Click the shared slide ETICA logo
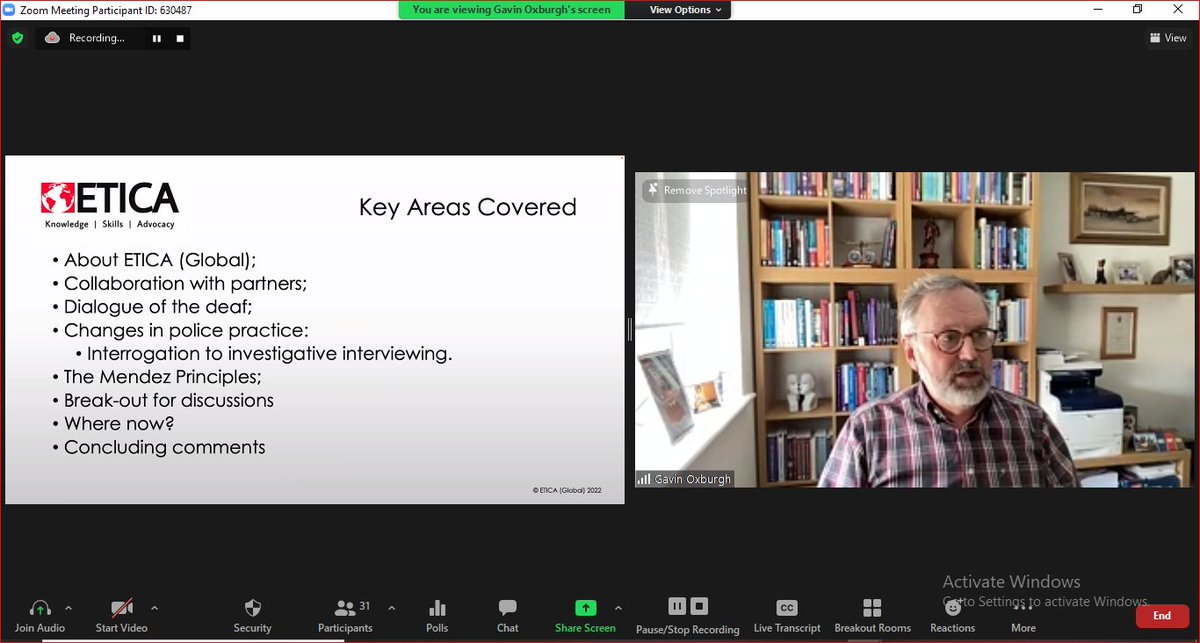Image resolution: width=1200 pixels, height=643 pixels. point(110,206)
